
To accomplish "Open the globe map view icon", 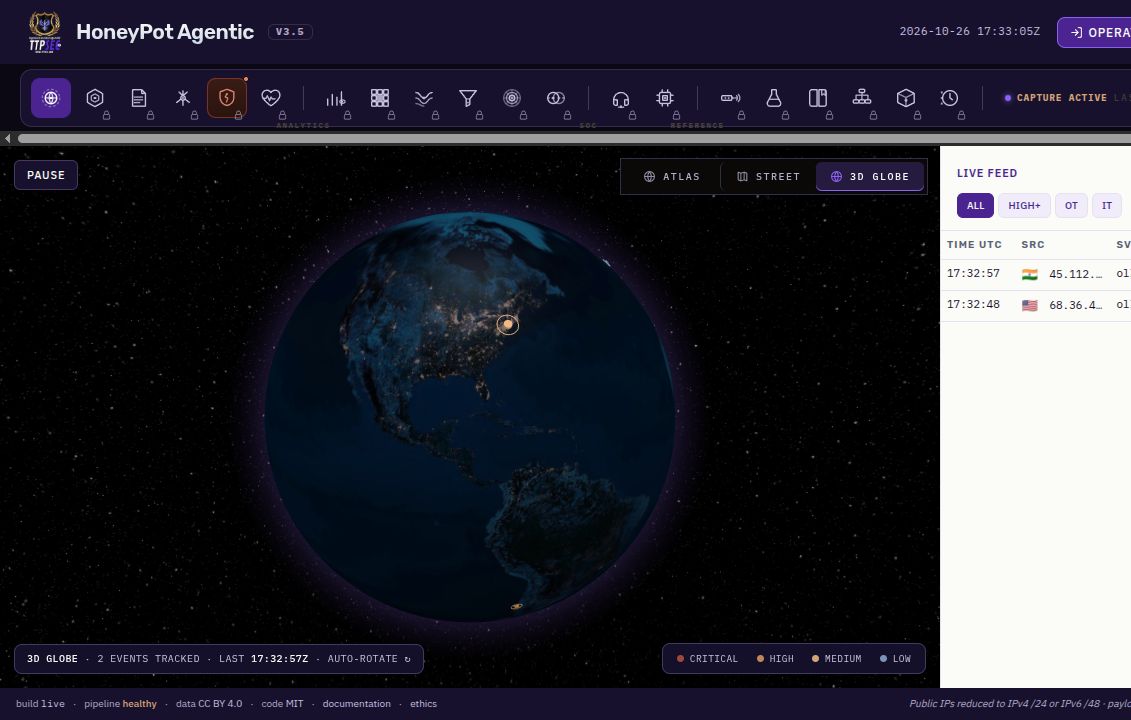I will pyautogui.click(x=50, y=98).
